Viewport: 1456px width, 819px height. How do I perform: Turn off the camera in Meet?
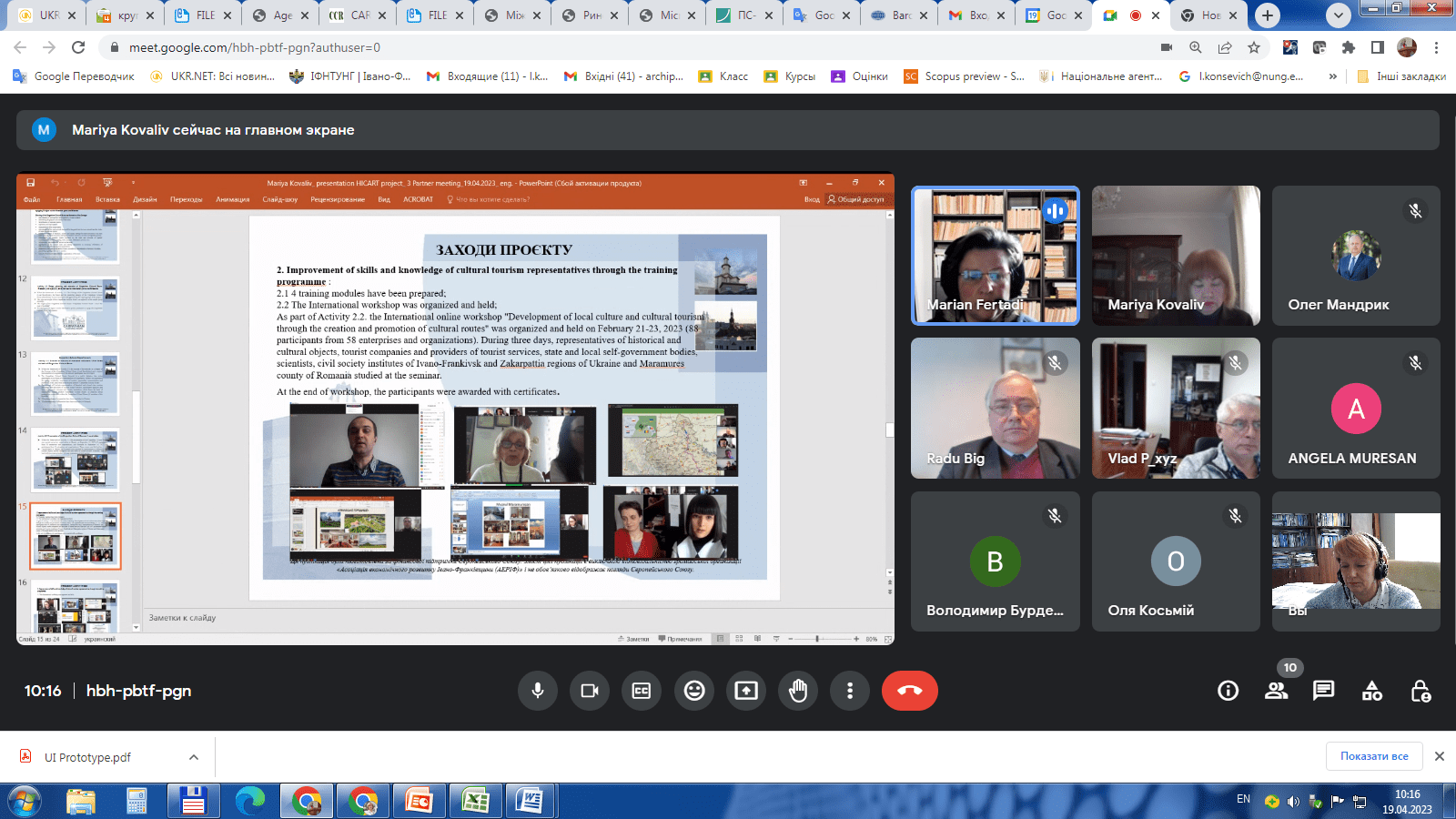(590, 691)
